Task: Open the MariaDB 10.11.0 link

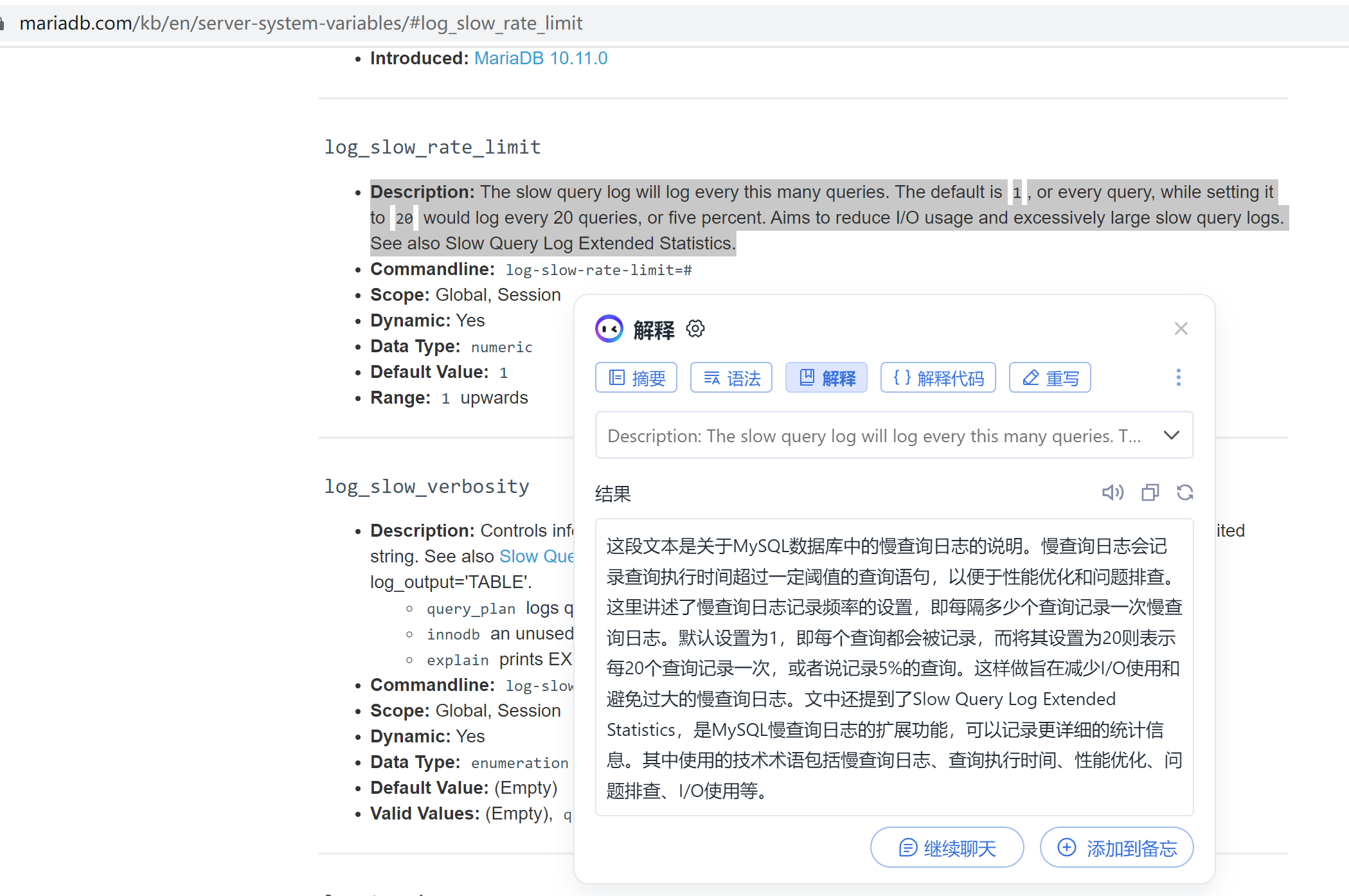Action: [x=540, y=58]
